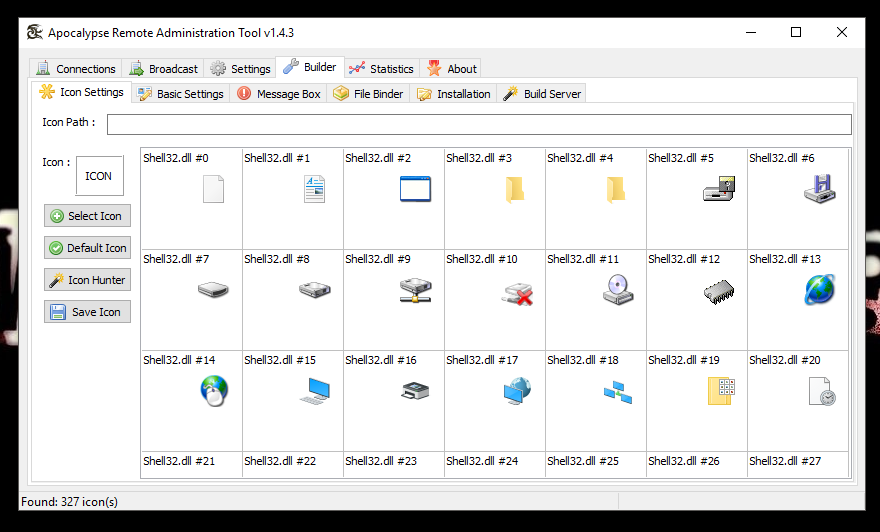Select the blank document icon Shell32.dll #0

pos(213,189)
